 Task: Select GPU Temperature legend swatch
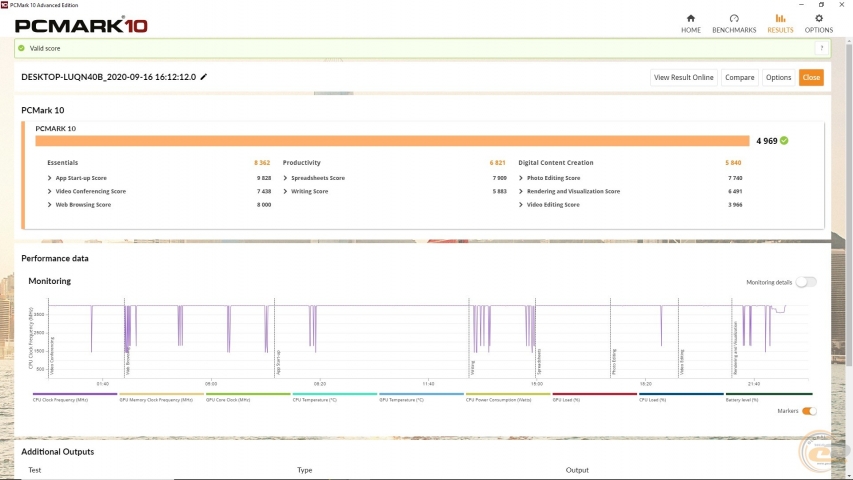pyautogui.click(x=422, y=393)
